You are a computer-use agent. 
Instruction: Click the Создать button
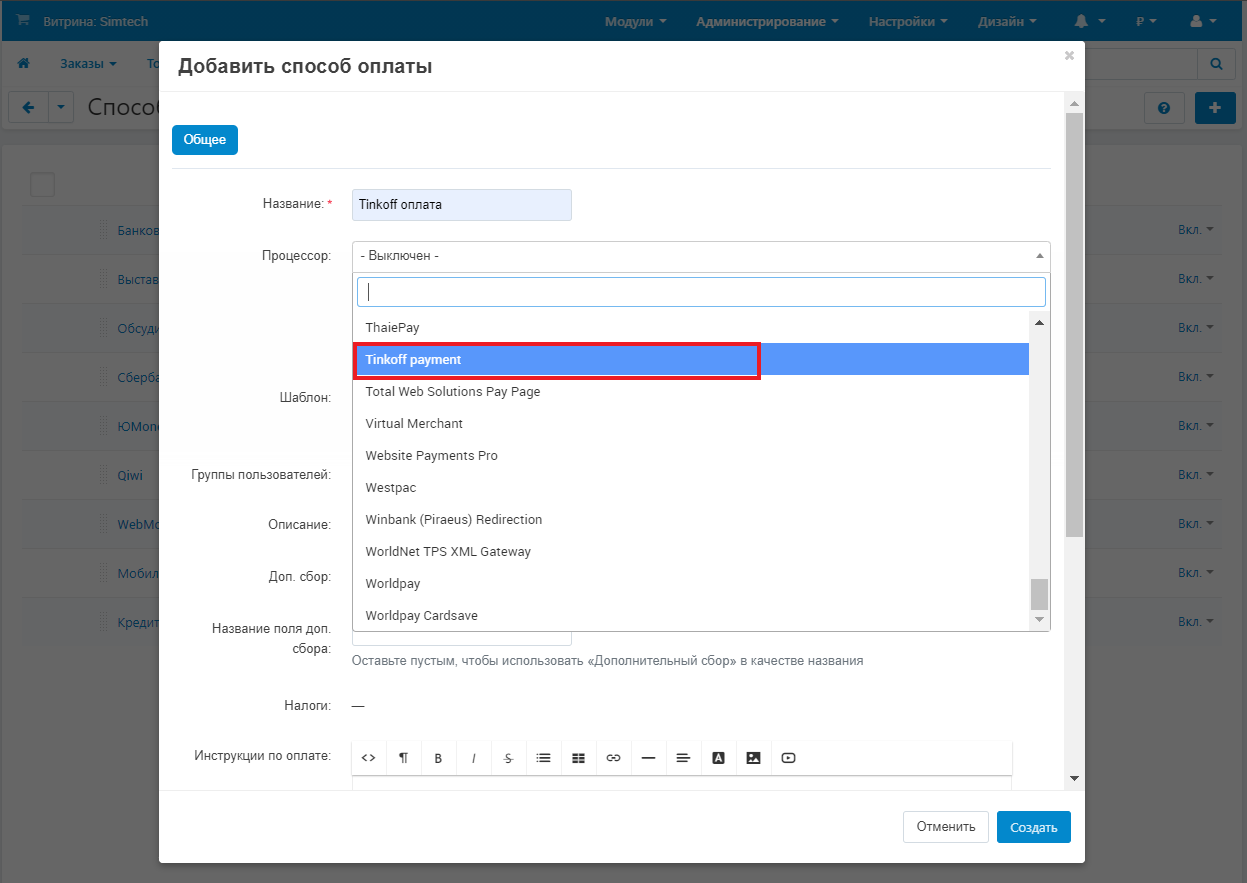pos(1034,827)
